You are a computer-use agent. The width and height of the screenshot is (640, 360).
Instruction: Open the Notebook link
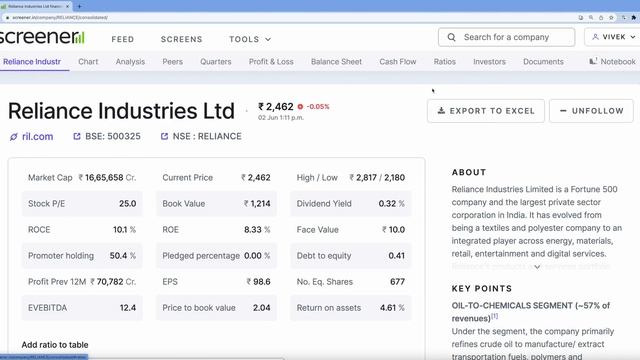pos(612,62)
